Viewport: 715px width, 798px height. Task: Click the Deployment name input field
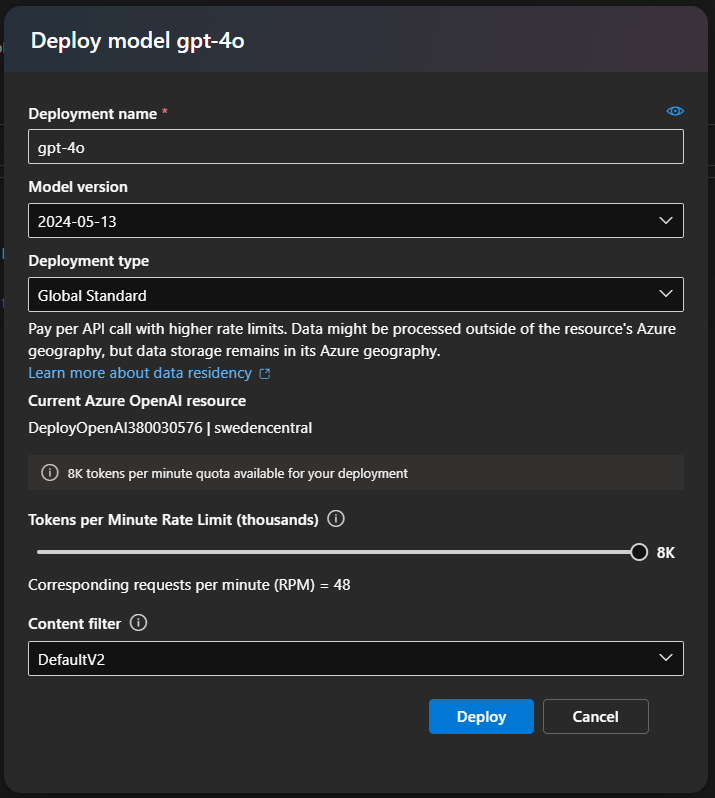356,147
